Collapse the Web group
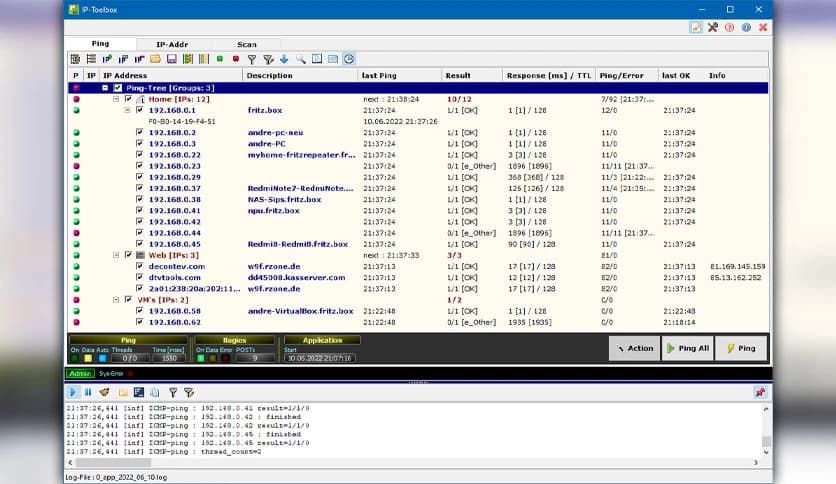The image size is (836, 484). pyautogui.click(x=116, y=255)
